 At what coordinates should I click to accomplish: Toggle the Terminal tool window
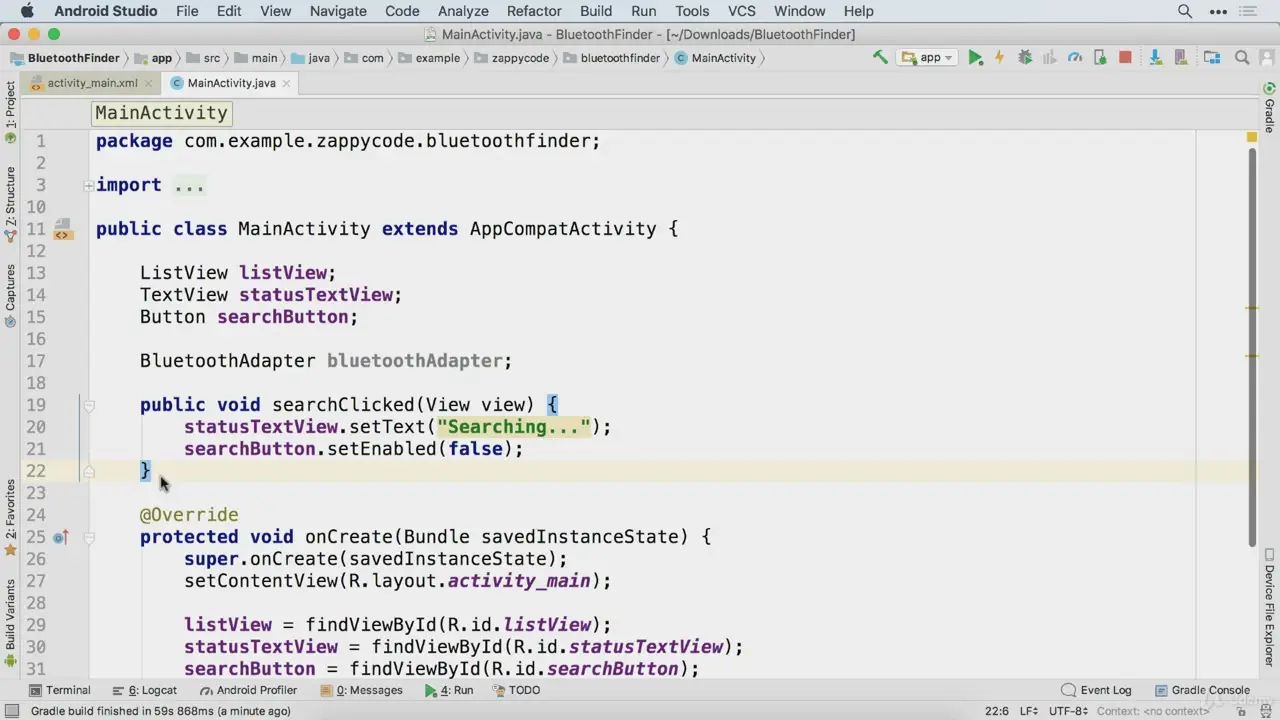coord(60,690)
